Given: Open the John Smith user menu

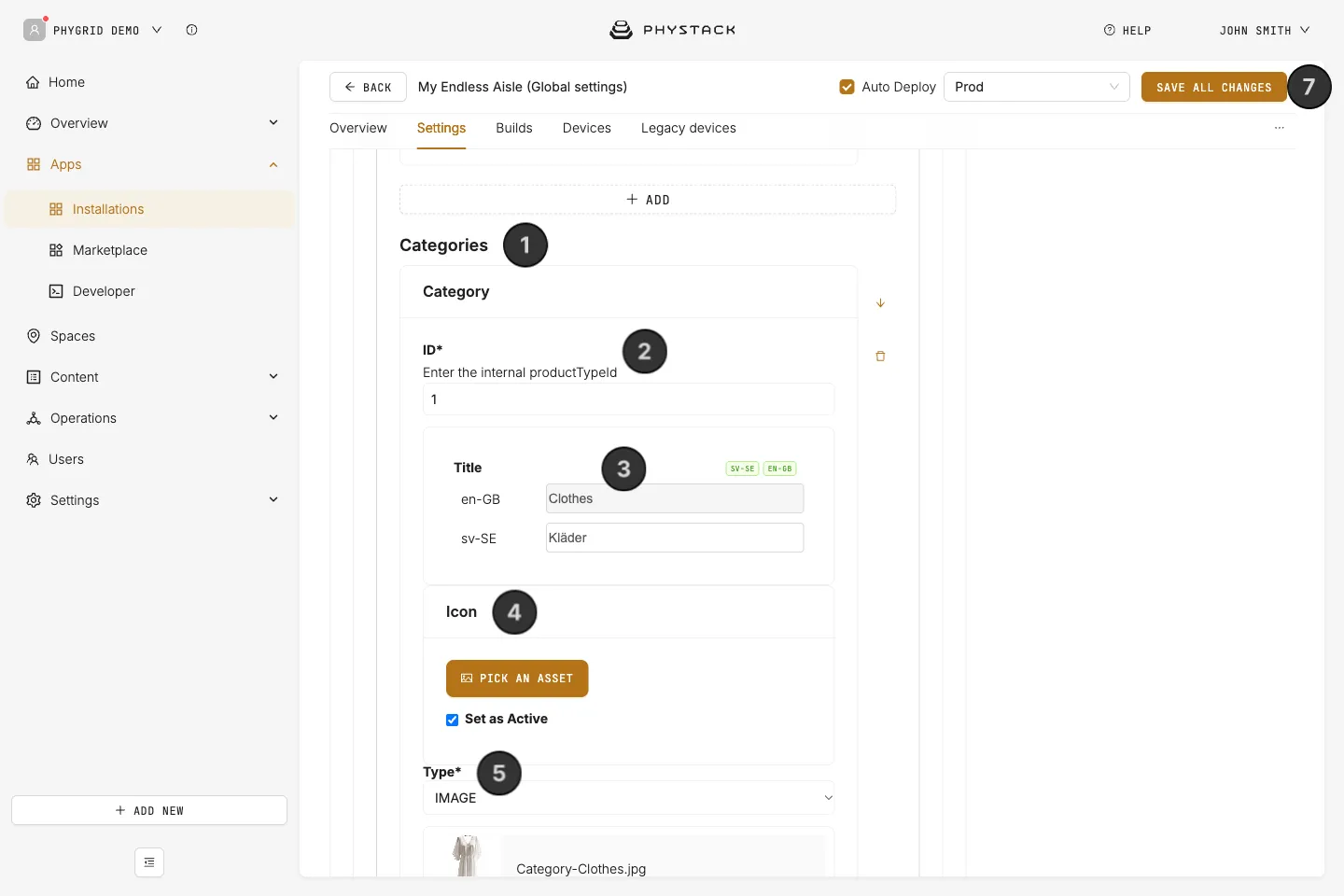Looking at the screenshot, I should (1265, 30).
